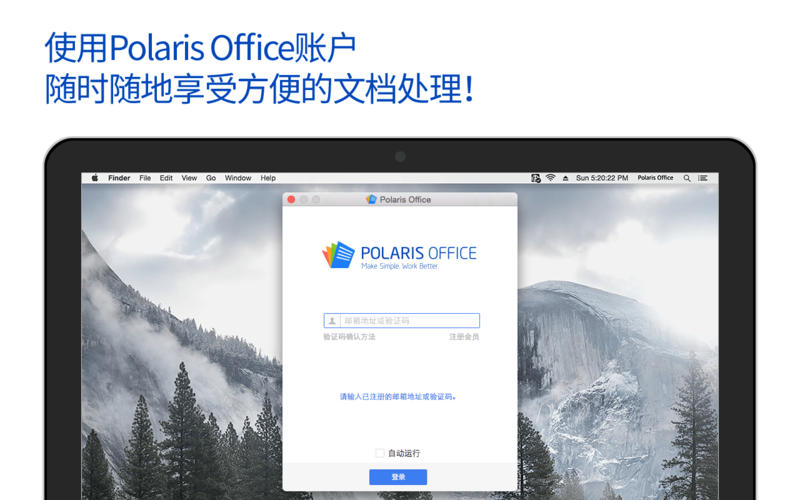Click the user icon in login field

pos(332,321)
